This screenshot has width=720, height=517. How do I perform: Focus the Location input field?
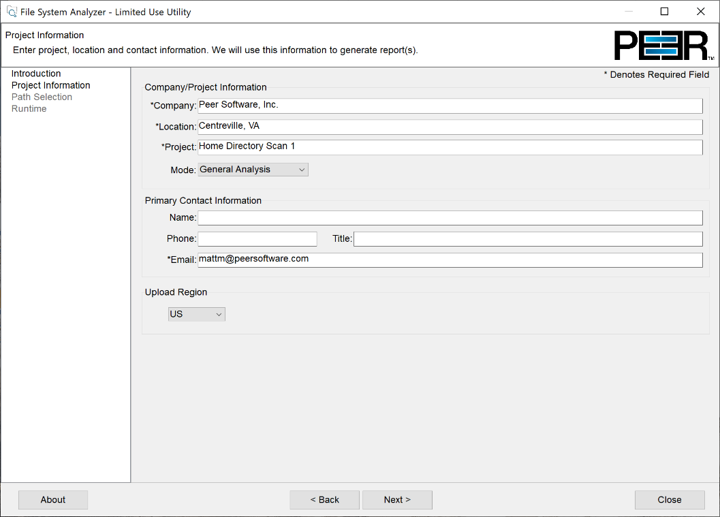point(450,127)
